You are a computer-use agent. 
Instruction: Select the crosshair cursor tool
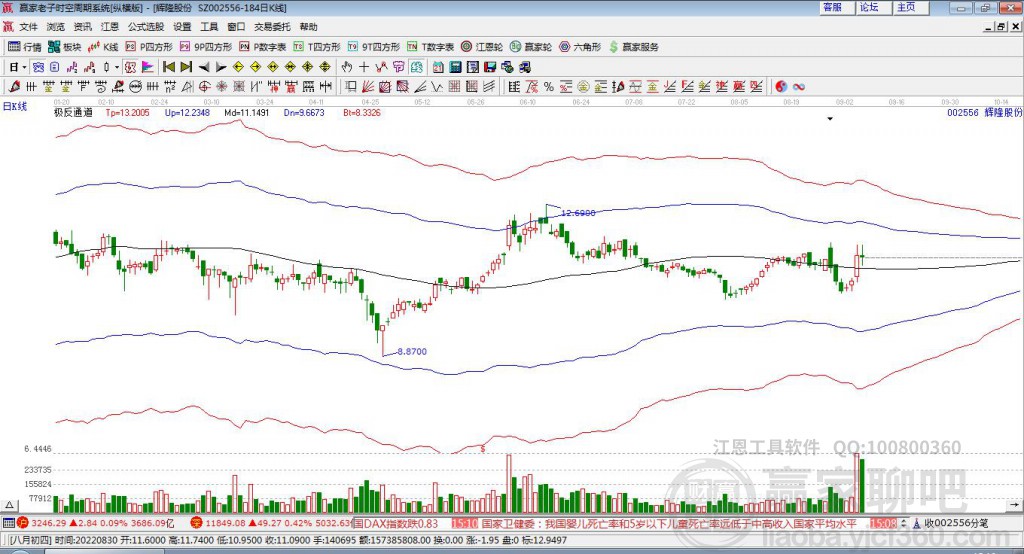click(364, 67)
